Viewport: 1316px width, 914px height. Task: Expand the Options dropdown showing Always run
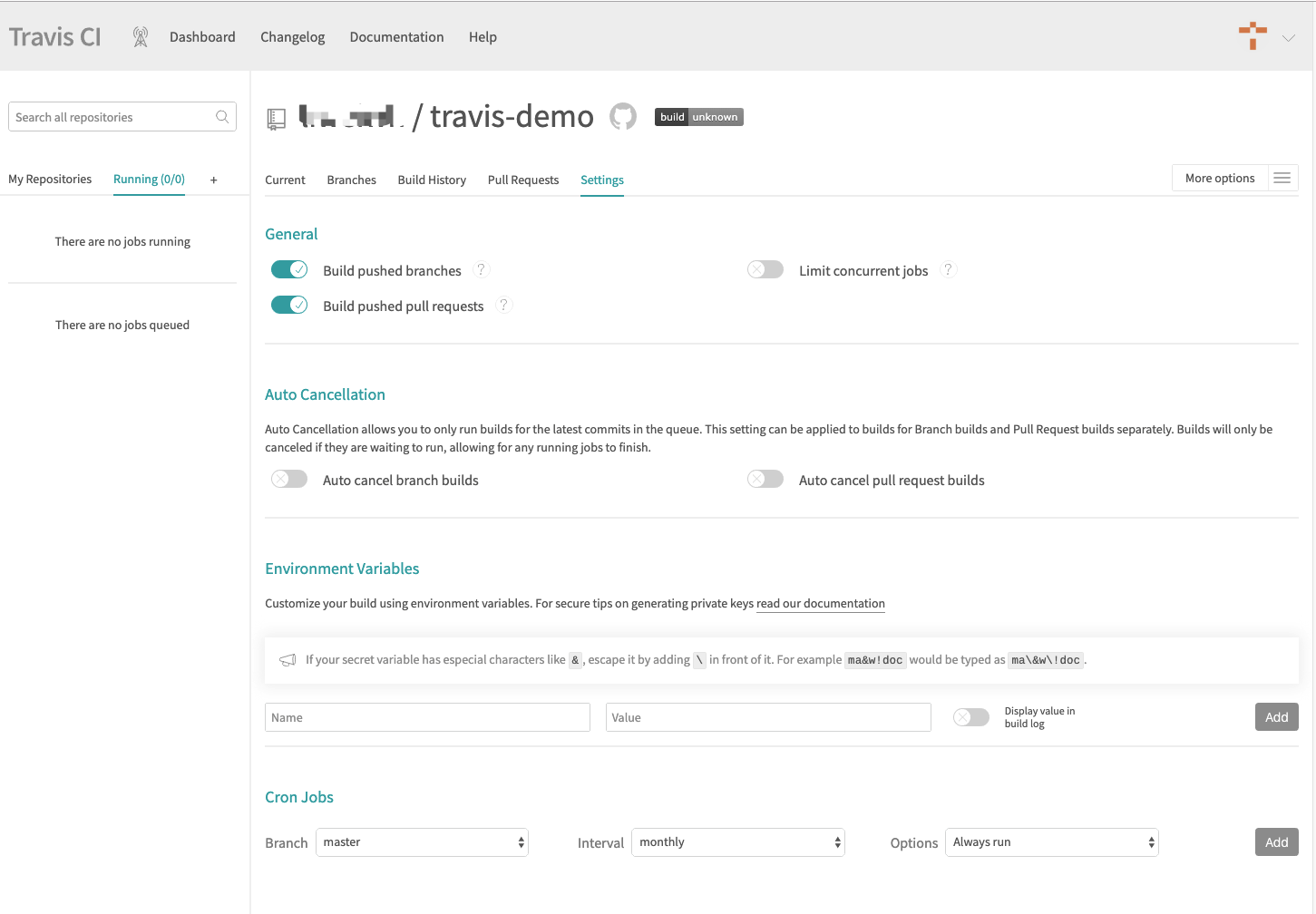click(1051, 841)
